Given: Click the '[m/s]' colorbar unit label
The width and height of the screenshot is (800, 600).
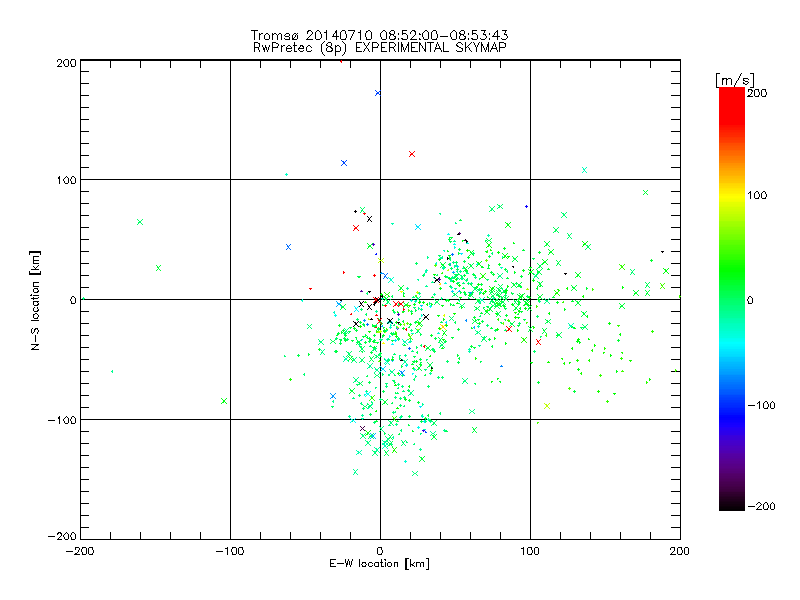Looking at the screenshot, I should coord(735,80).
